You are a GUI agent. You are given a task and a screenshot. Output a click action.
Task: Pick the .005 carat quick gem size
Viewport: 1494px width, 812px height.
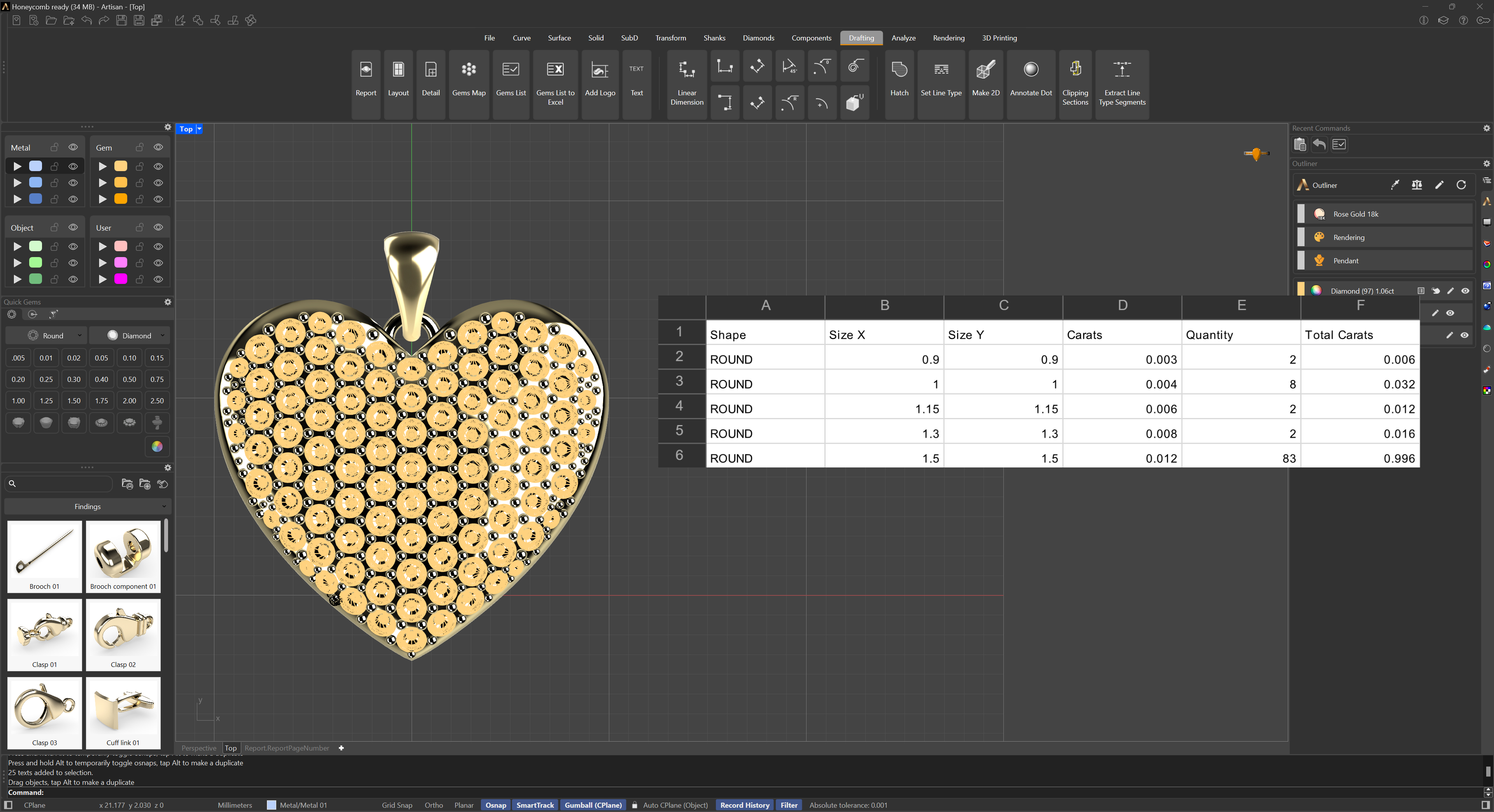point(19,358)
